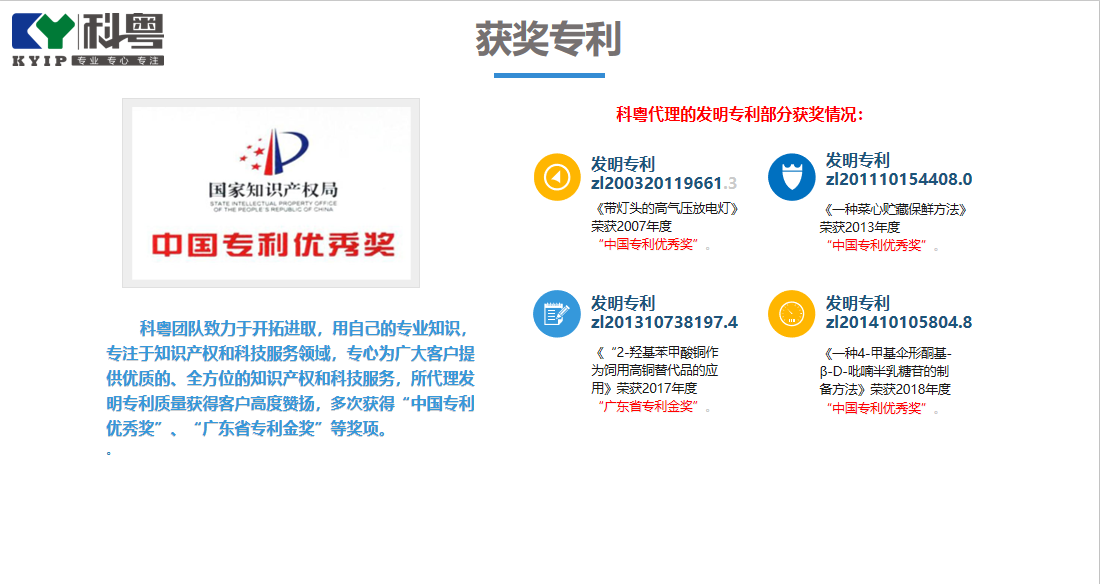This screenshot has height=584, width=1100.
Task: Select patent number zl200320119661.3
Action: point(664,183)
